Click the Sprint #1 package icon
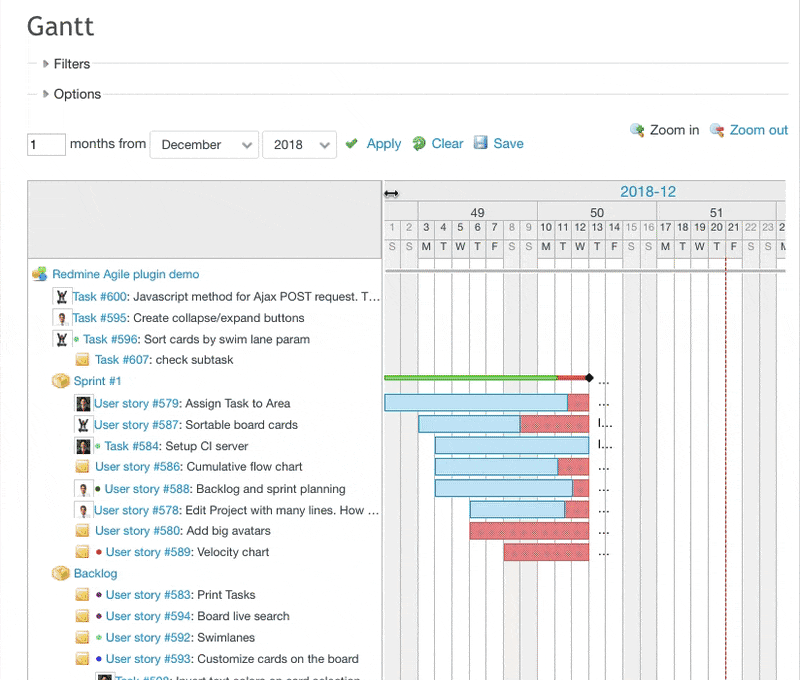 coord(61,381)
